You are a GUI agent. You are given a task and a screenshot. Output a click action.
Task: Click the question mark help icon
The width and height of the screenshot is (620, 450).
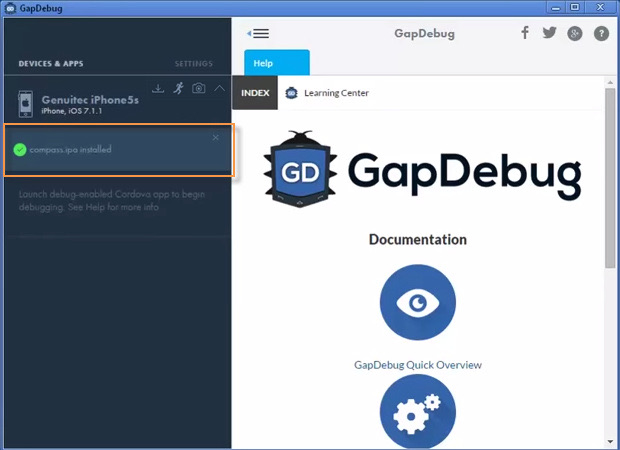[x=601, y=33]
